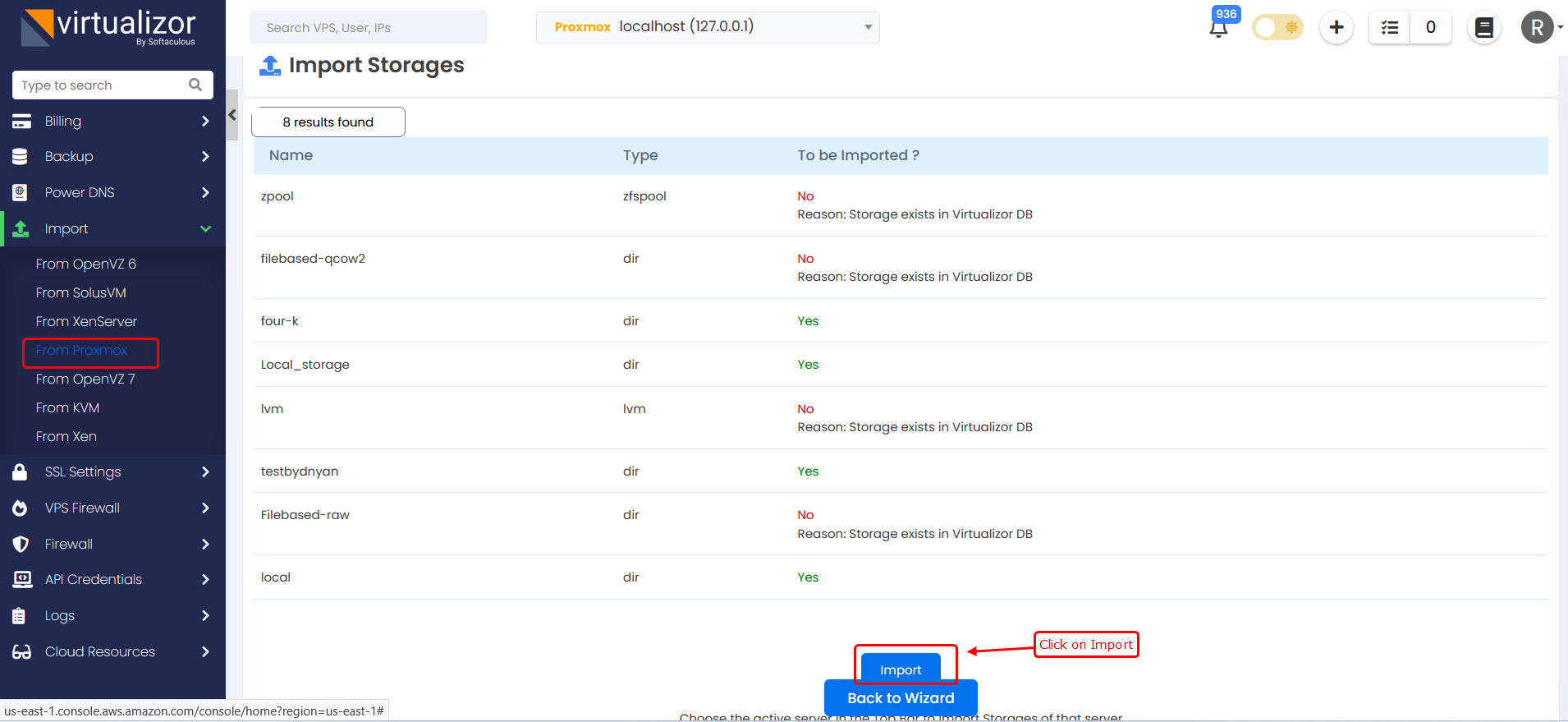Click the four-k storage name
Screen dimensions: 1568x722
tap(279, 321)
